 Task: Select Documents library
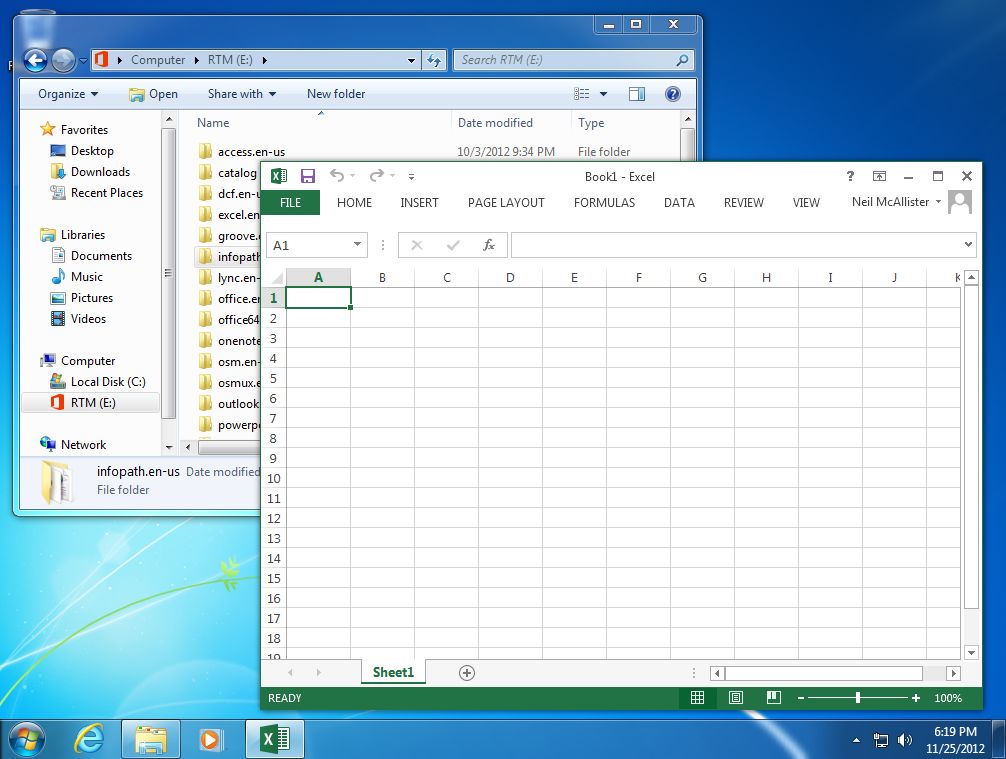point(101,256)
